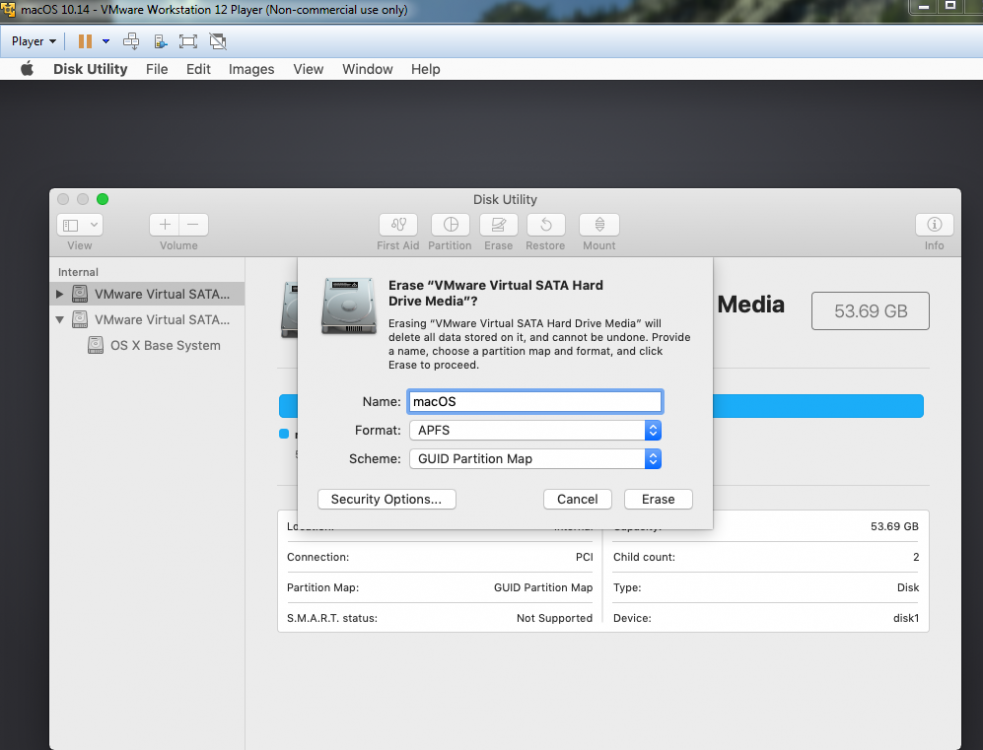Open the Format dropdown showing APFS
The image size is (983, 750).
pyautogui.click(x=535, y=430)
